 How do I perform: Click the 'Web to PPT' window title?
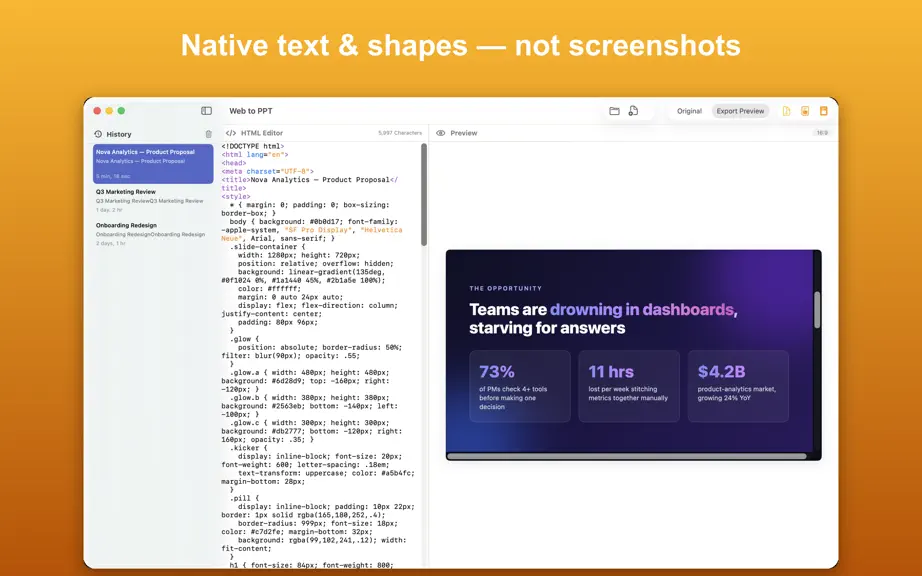pos(251,111)
